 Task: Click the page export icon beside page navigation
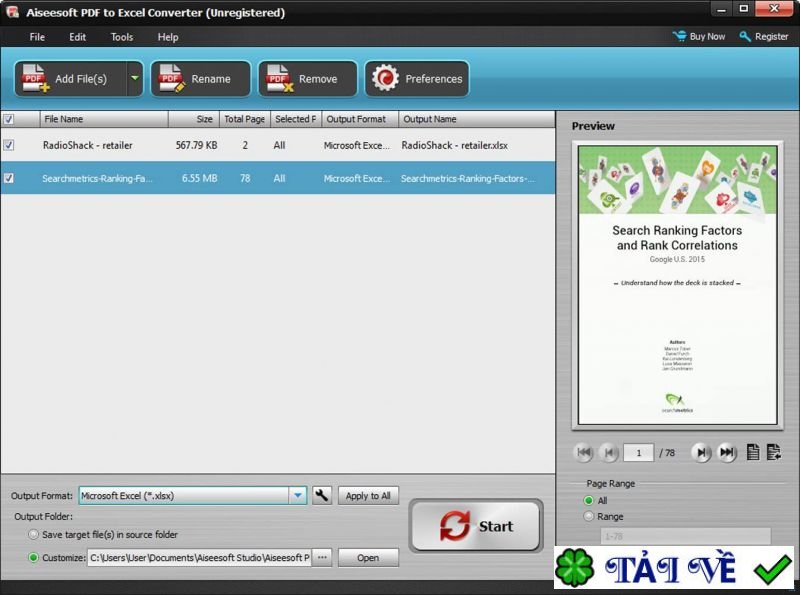pos(775,452)
